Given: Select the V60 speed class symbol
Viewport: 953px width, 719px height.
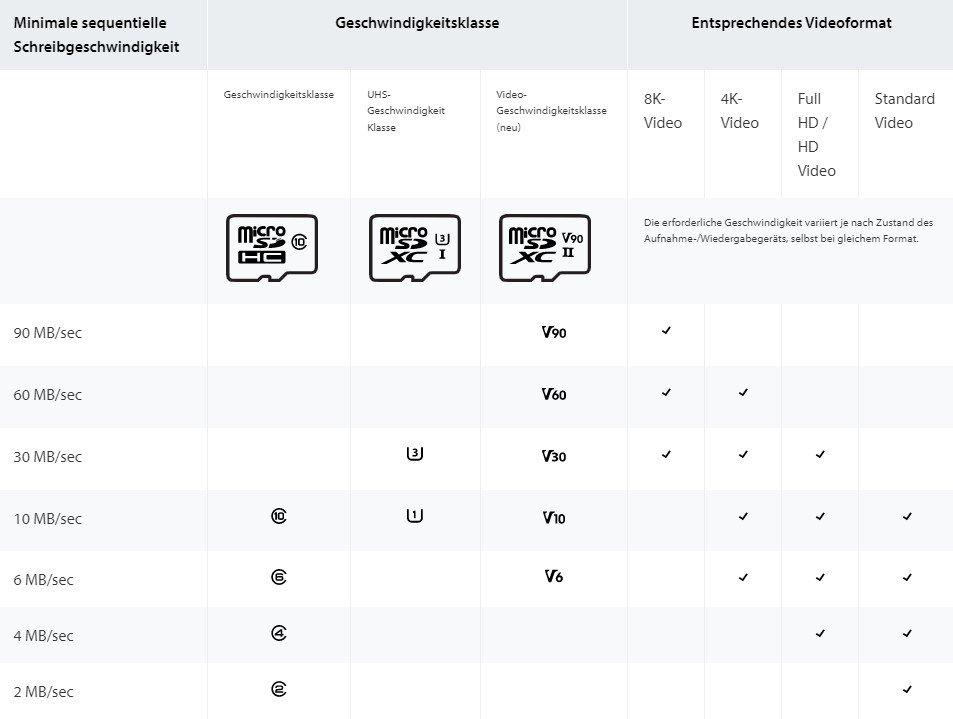Looking at the screenshot, I should 554,394.
